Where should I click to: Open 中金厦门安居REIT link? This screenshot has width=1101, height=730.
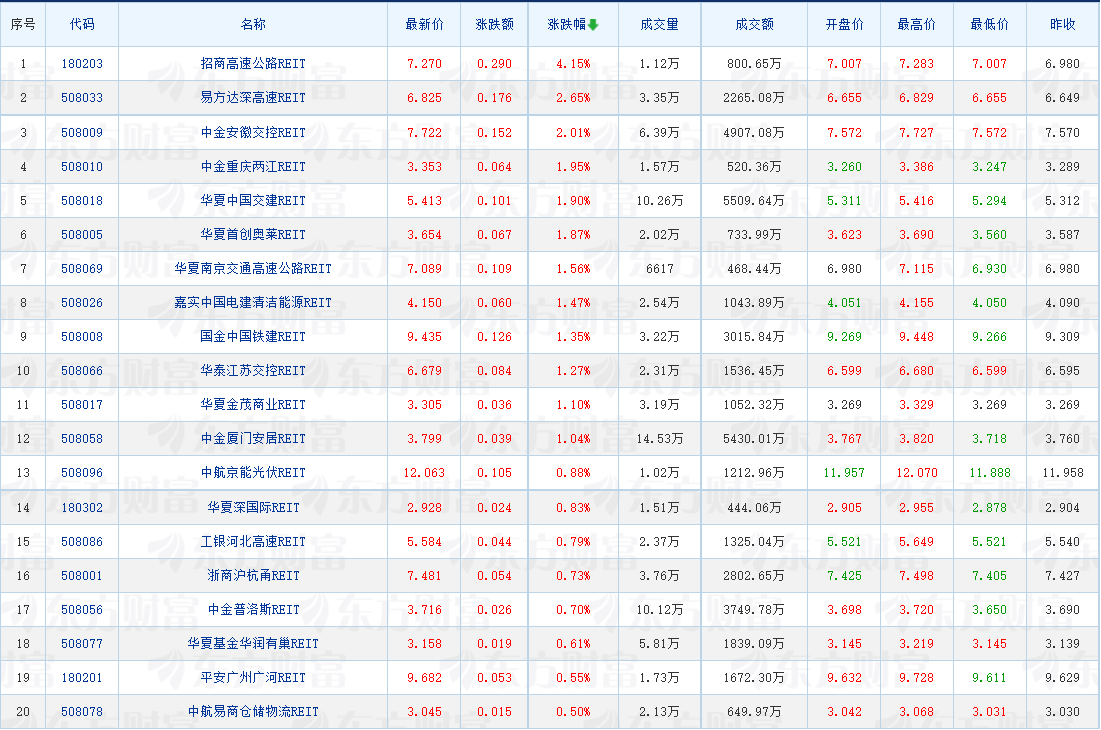pyautogui.click(x=253, y=438)
